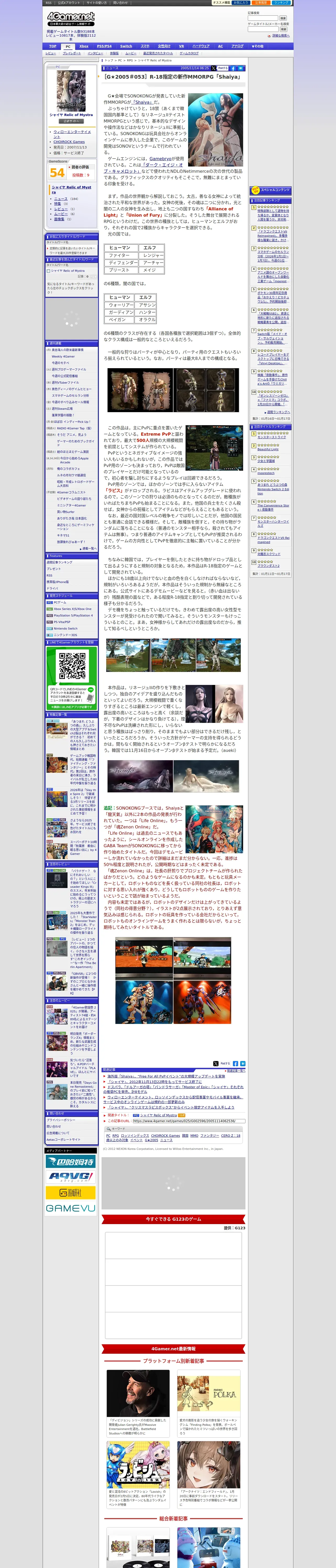
Task: Open the その他 dropdown in the main nav
Action: (258, 46)
